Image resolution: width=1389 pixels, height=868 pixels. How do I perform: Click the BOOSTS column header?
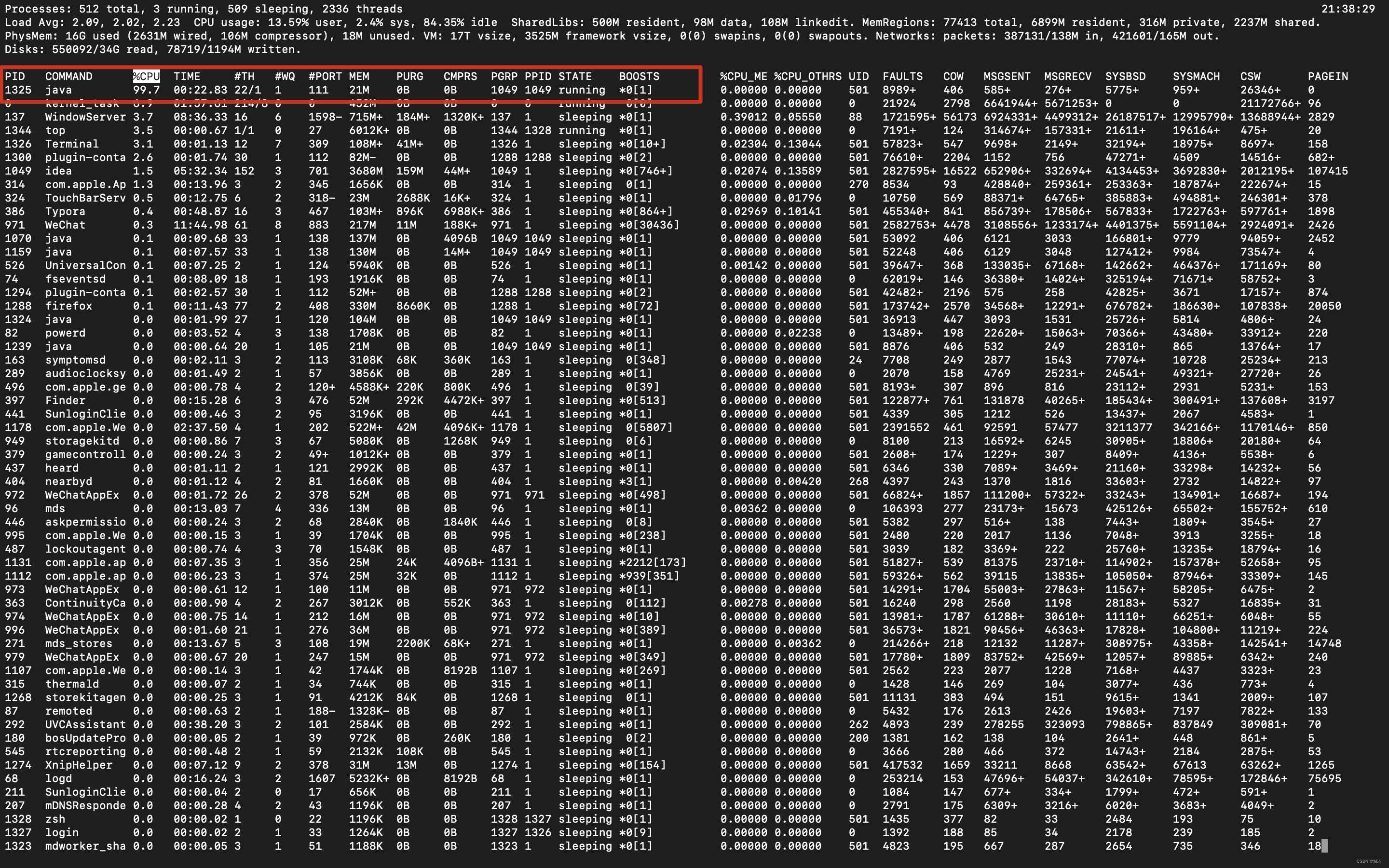click(x=640, y=76)
